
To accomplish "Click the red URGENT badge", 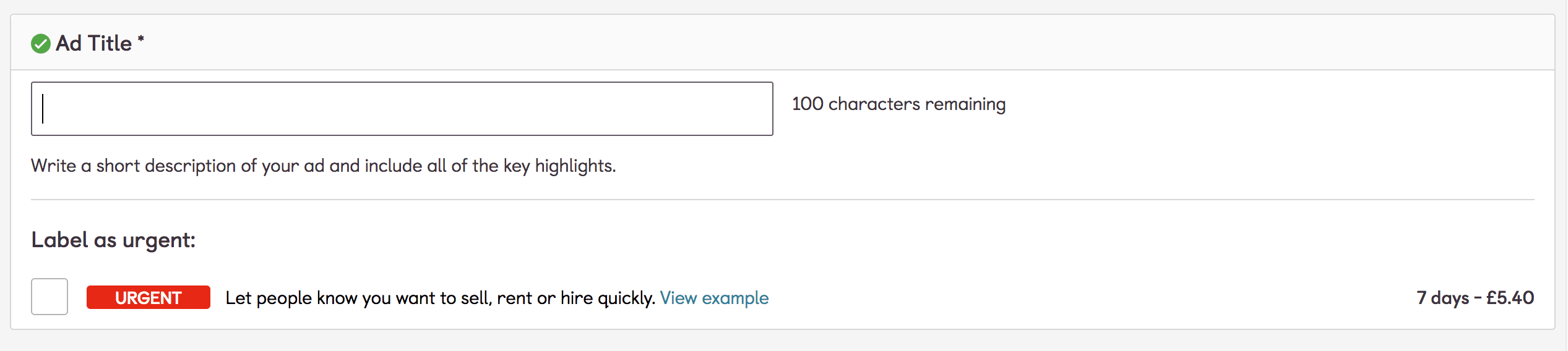I will tap(149, 297).
